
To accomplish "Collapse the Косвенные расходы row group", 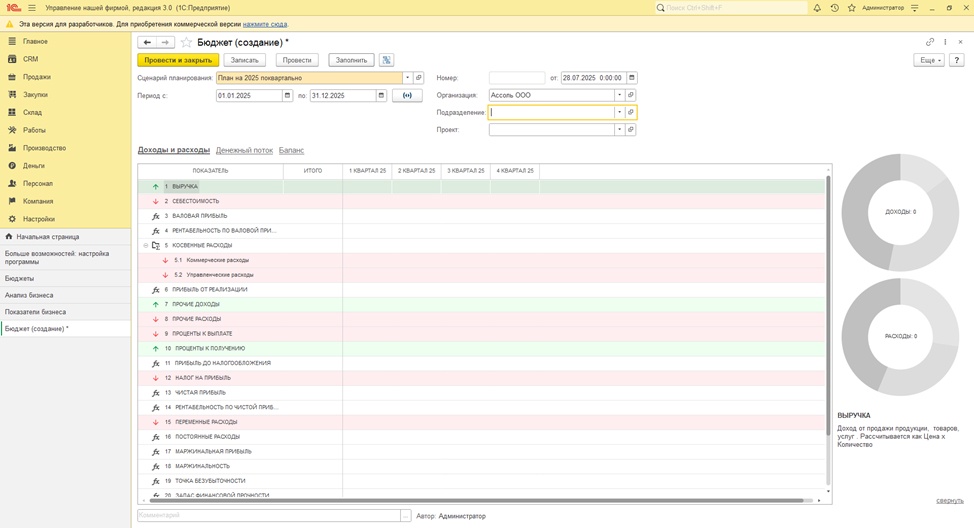I will [146, 245].
